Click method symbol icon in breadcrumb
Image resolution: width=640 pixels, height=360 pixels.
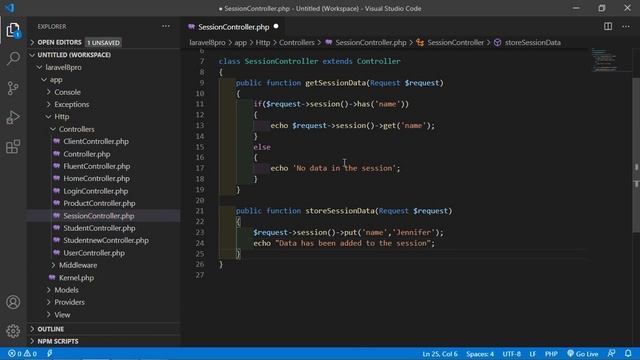(x=497, y=42)
